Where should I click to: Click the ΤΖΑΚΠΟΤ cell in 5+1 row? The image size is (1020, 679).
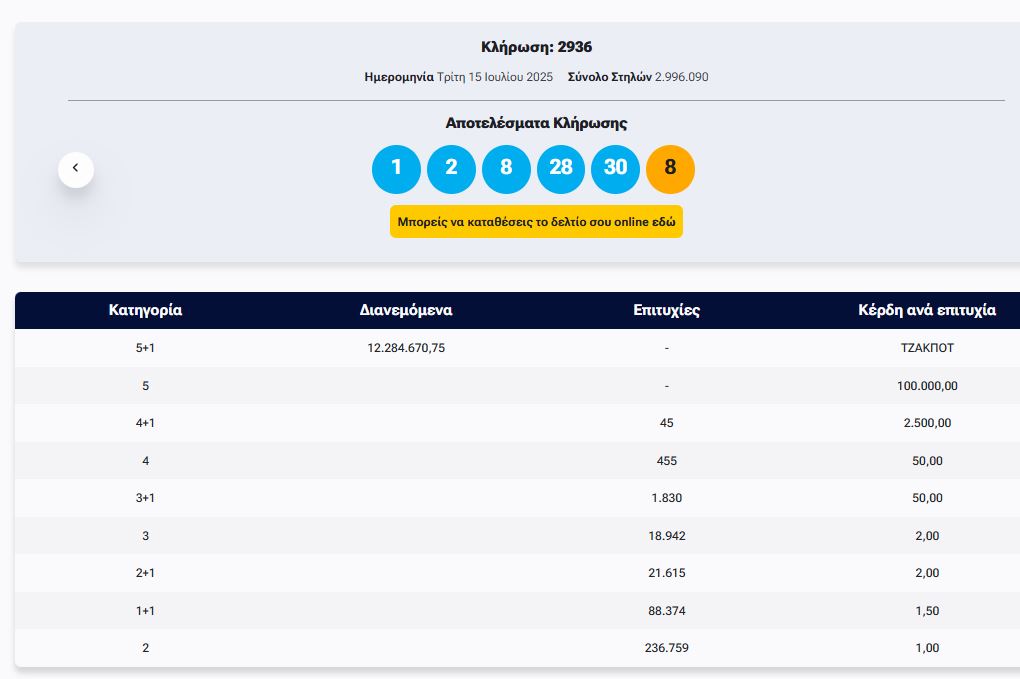click(x=926, y=348)
